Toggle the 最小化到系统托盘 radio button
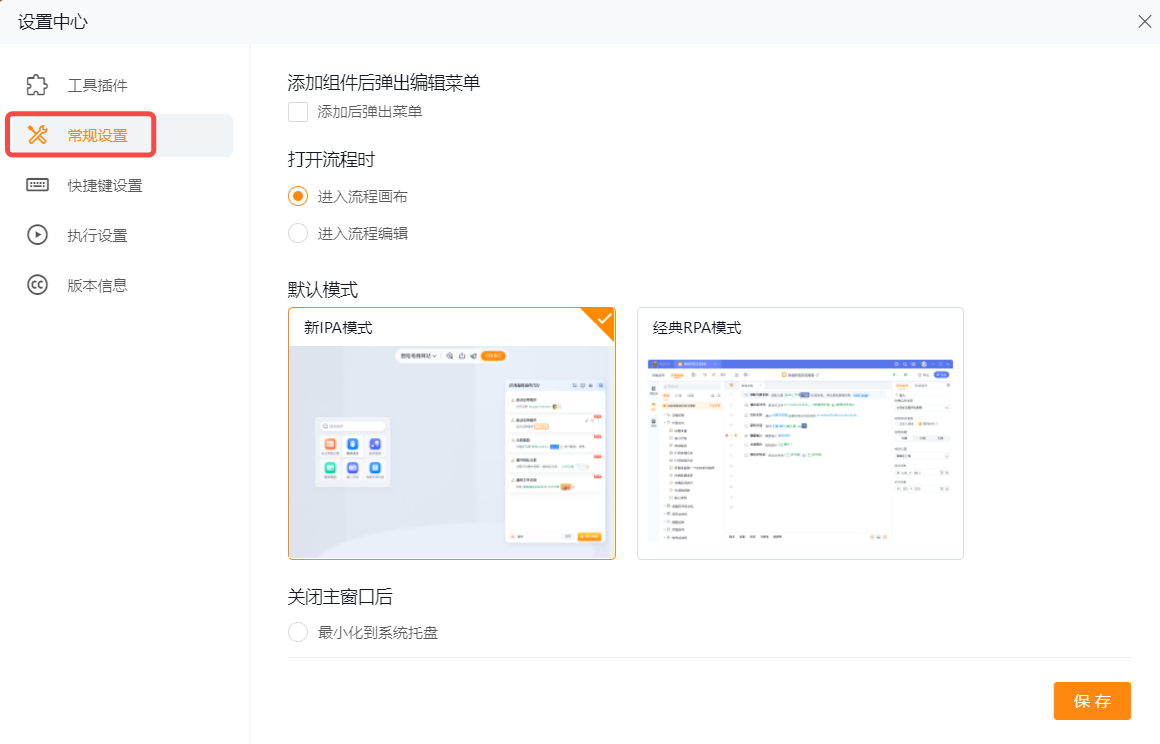The height and width of the screenshot is (744, 1160). (298, 632)
